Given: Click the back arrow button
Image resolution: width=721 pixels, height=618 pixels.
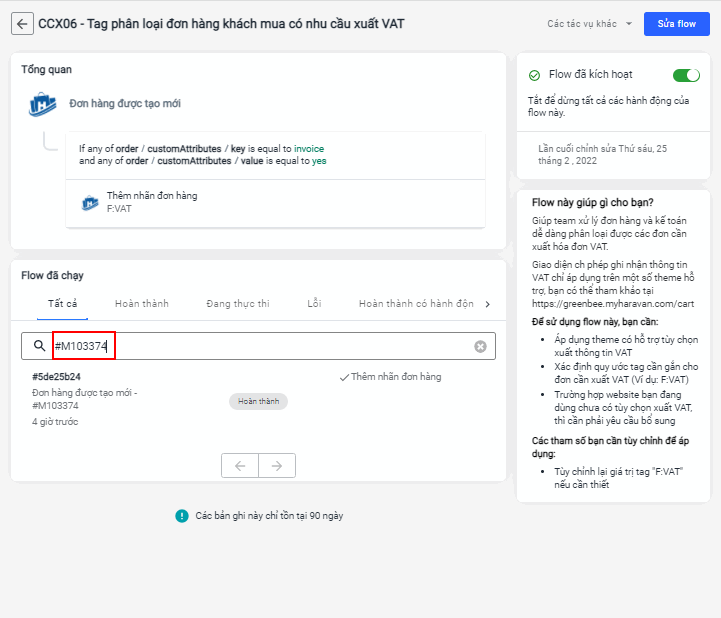Looking at the screenshot, I should pos(22,24).
